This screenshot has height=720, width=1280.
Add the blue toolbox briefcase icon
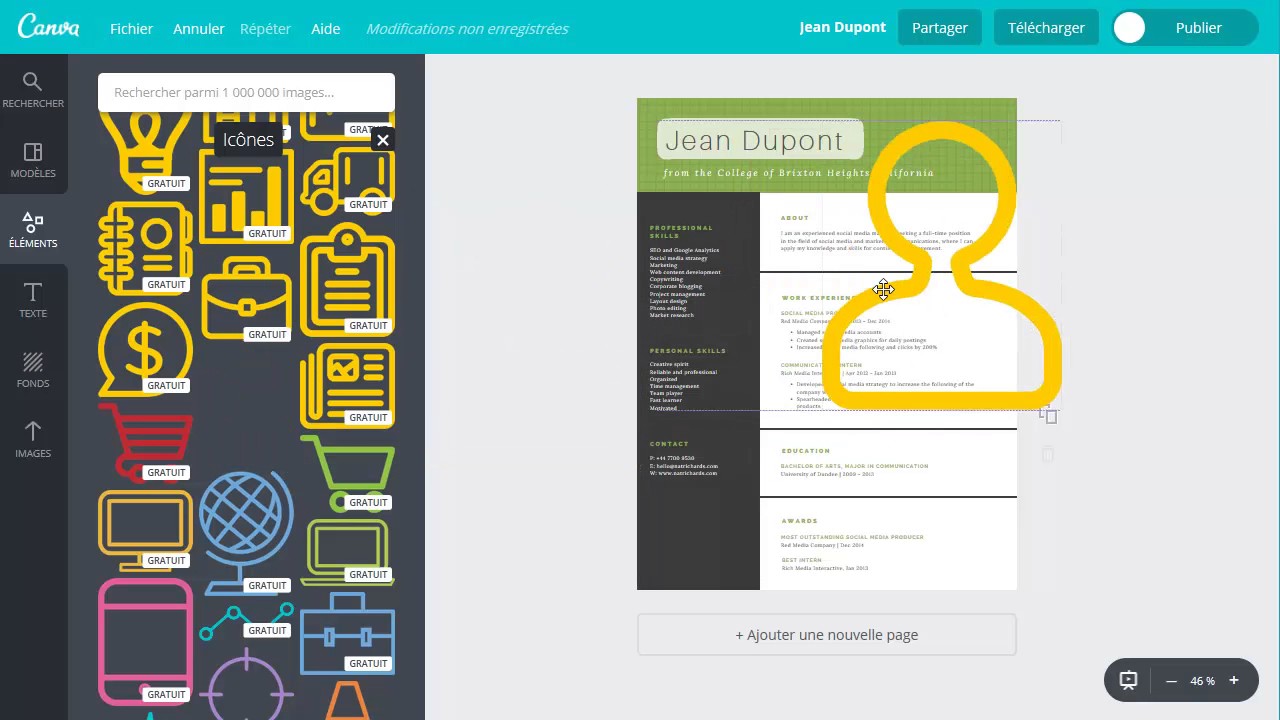348,631
